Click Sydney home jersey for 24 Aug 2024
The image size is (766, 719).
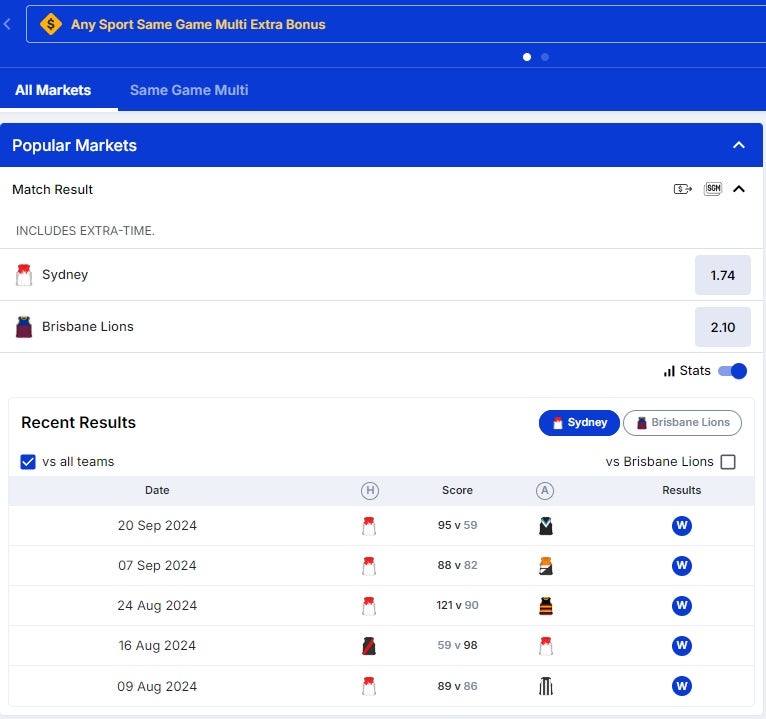369,606
